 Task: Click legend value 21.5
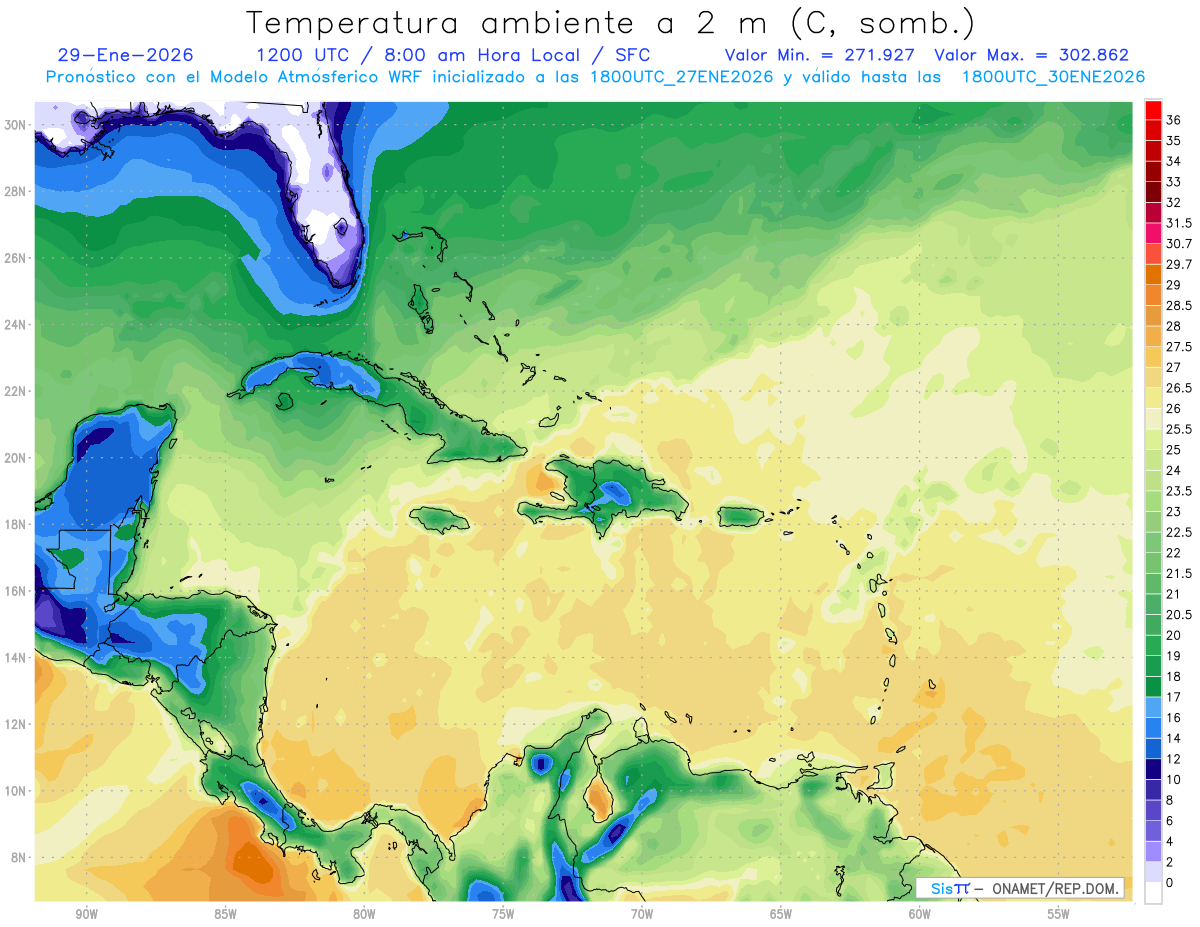coord(1178,573)
